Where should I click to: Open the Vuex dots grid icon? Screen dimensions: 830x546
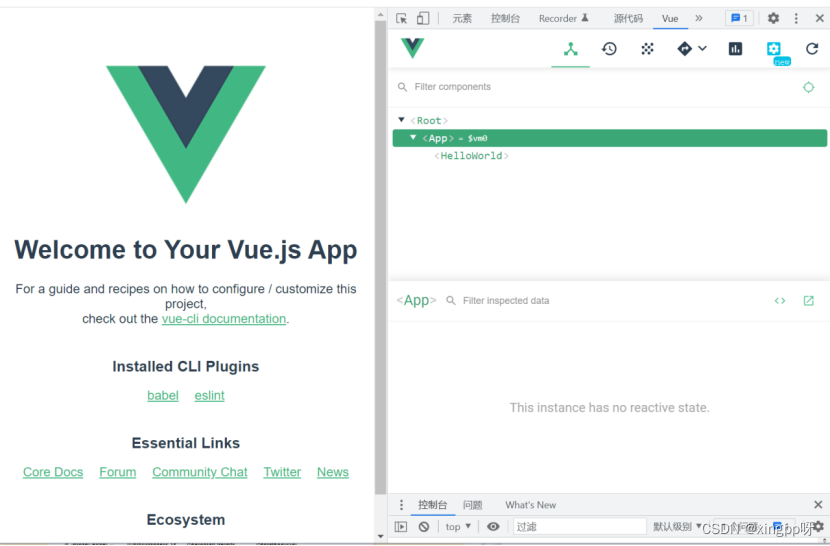click(647, 49)
